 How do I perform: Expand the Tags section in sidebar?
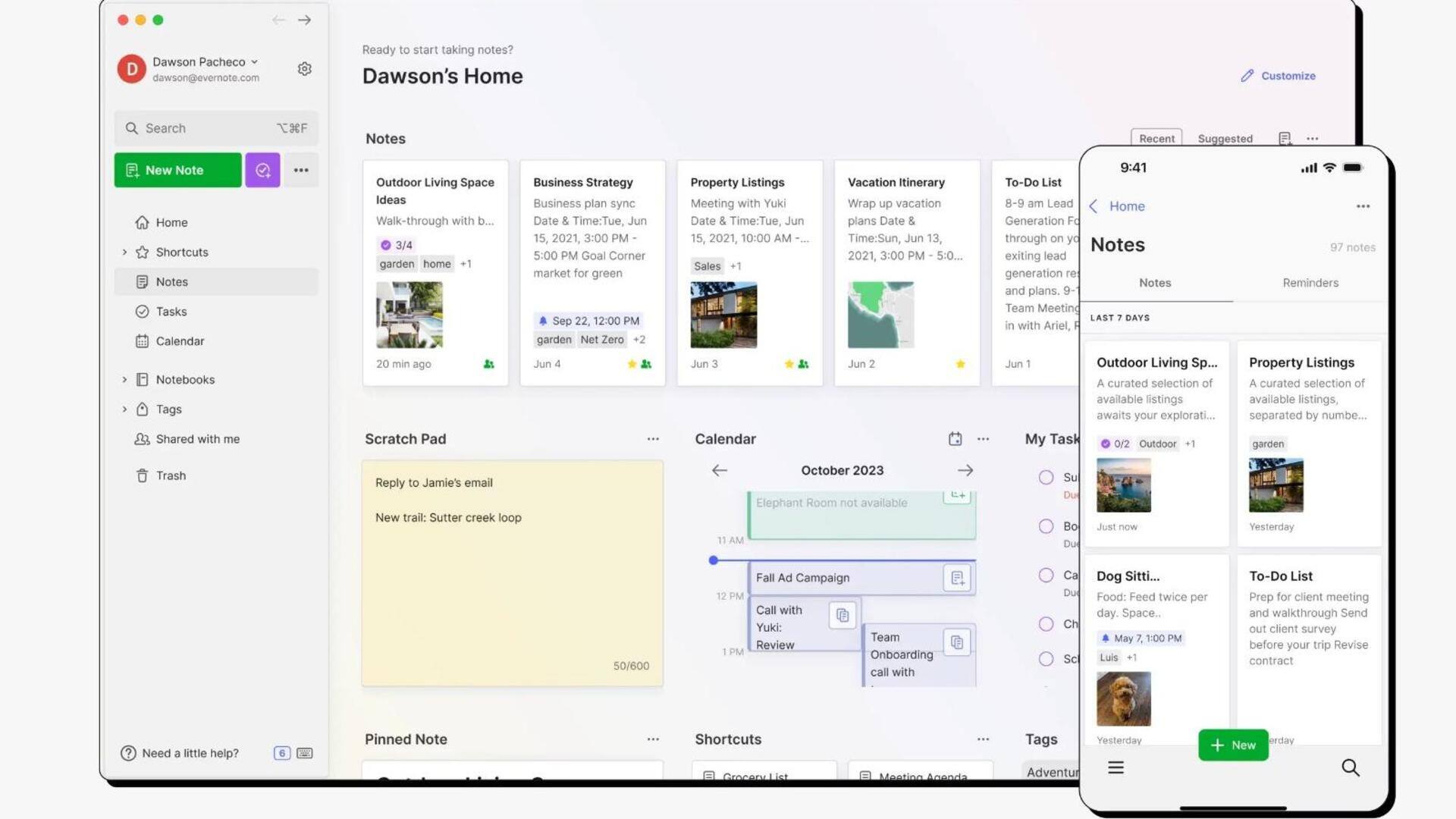coord(122,409)
